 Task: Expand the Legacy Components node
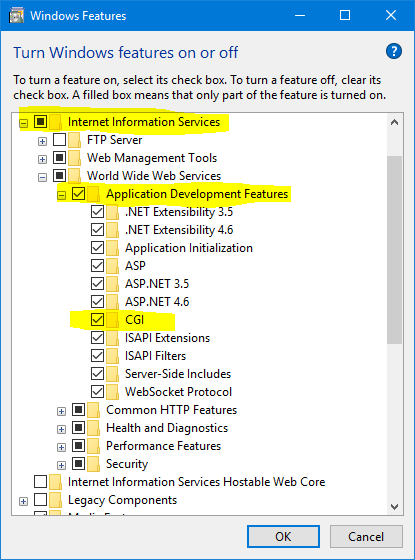[24, 501]
